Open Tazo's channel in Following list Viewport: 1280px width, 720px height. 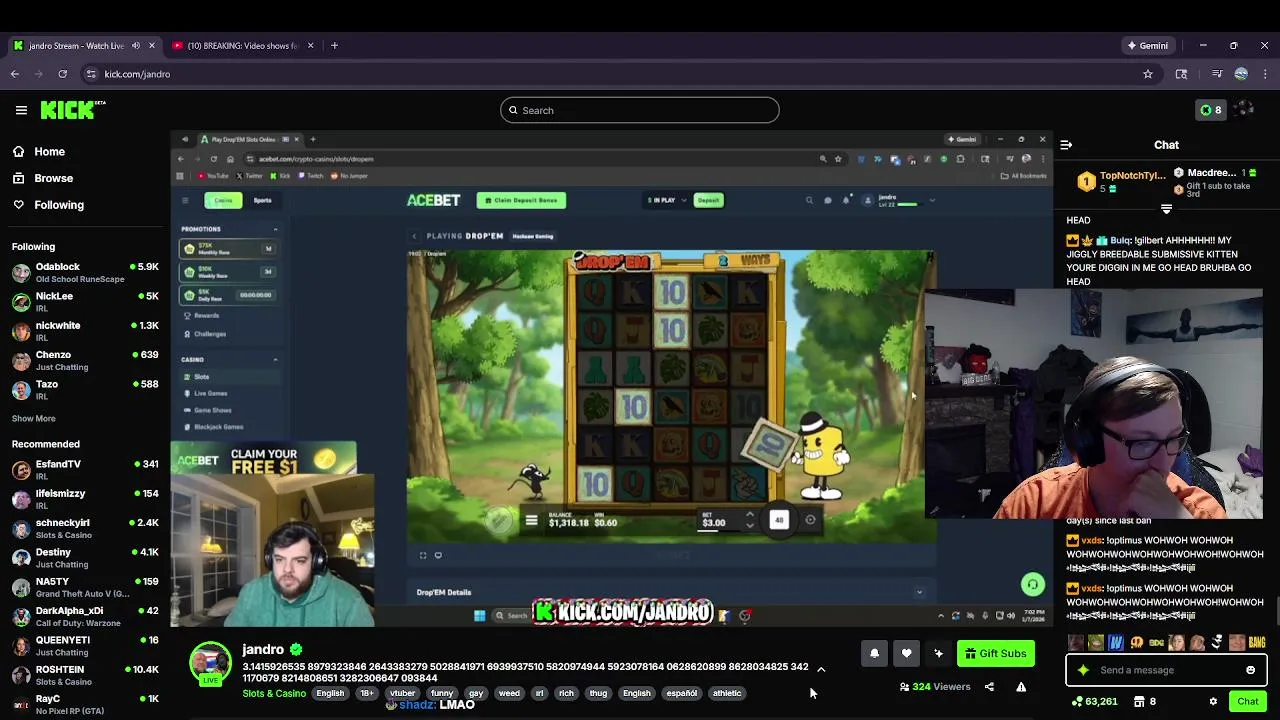point(85,389)
